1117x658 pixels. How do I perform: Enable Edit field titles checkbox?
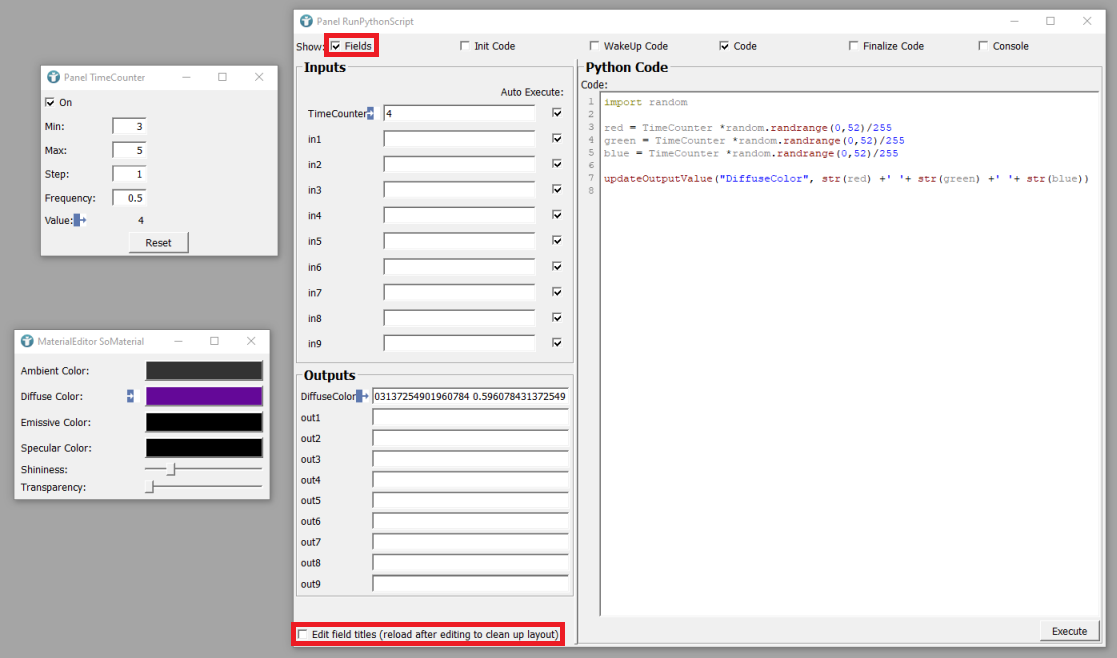[303, 634]
